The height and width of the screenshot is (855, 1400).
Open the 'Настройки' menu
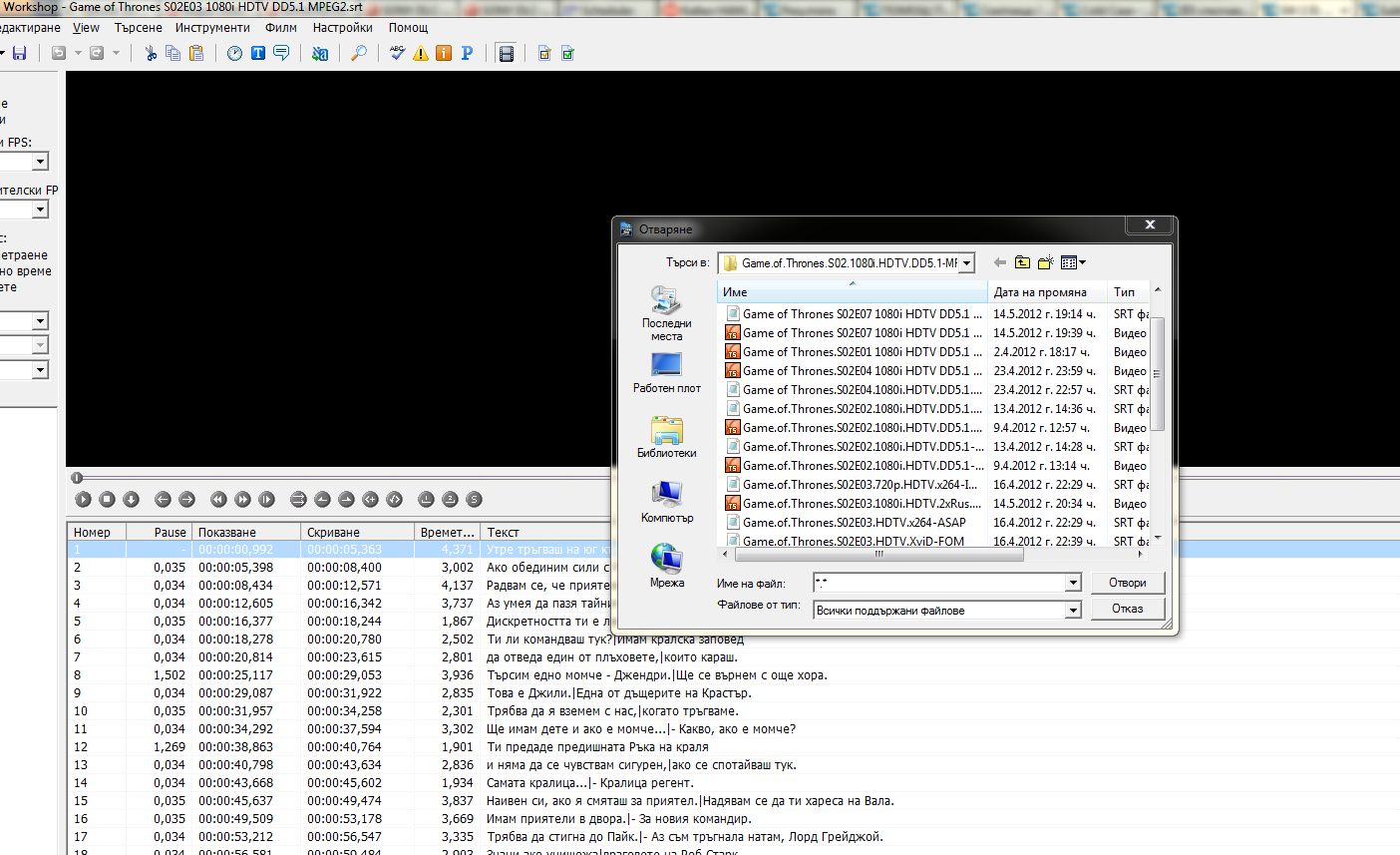tap(342, 28)
